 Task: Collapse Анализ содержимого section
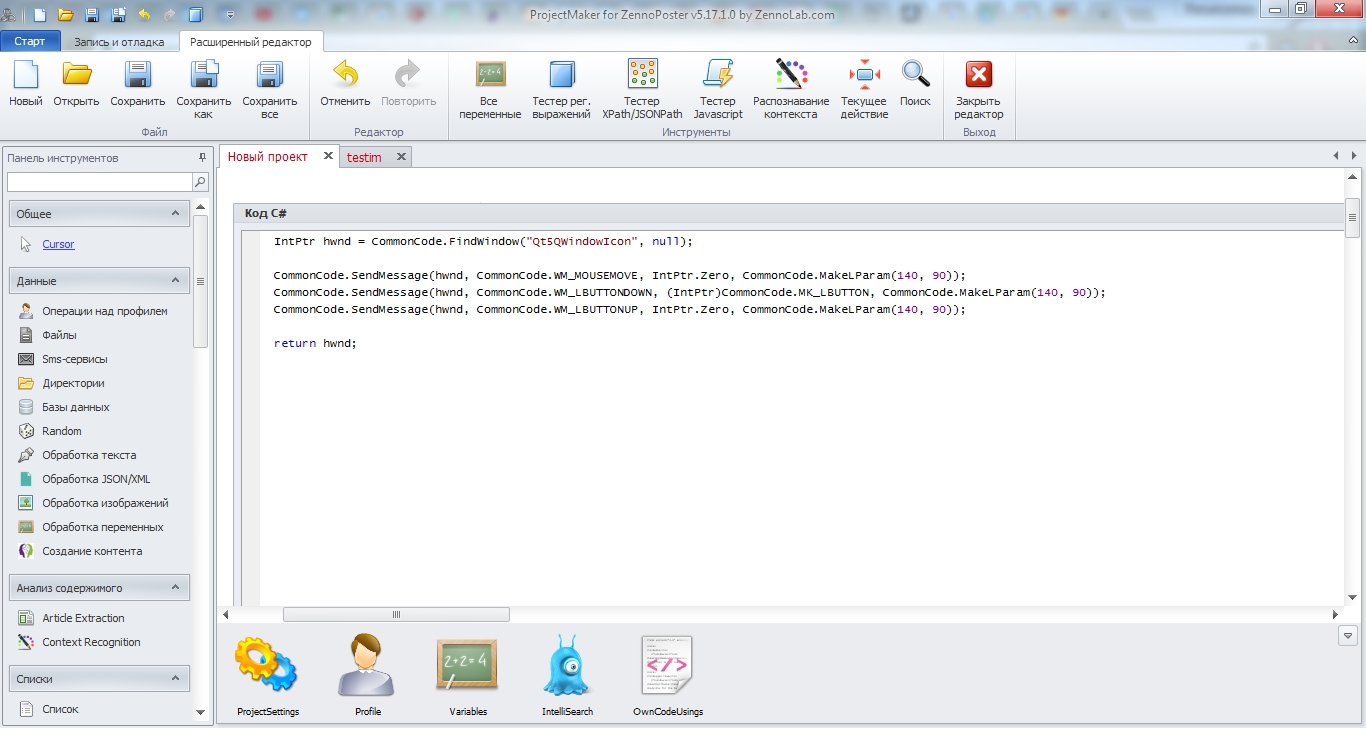(175, 588)
